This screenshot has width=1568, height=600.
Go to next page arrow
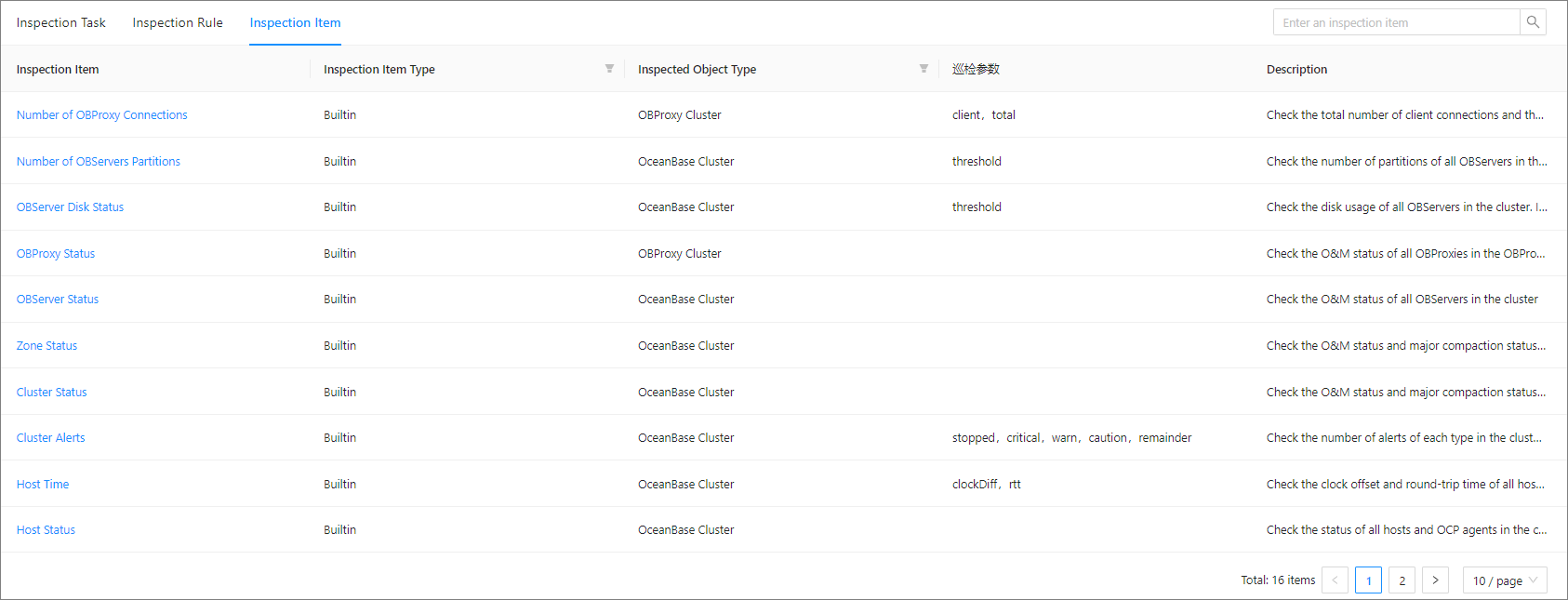1435,580
